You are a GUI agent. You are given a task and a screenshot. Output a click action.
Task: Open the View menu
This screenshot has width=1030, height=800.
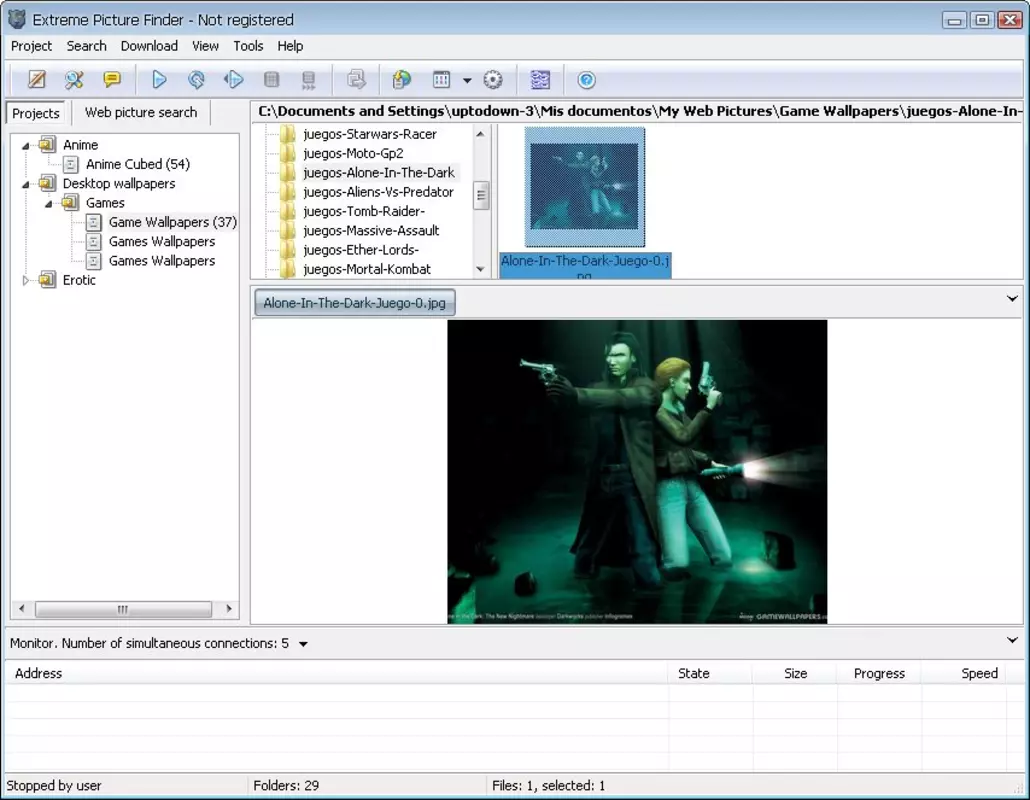point(205,46)
